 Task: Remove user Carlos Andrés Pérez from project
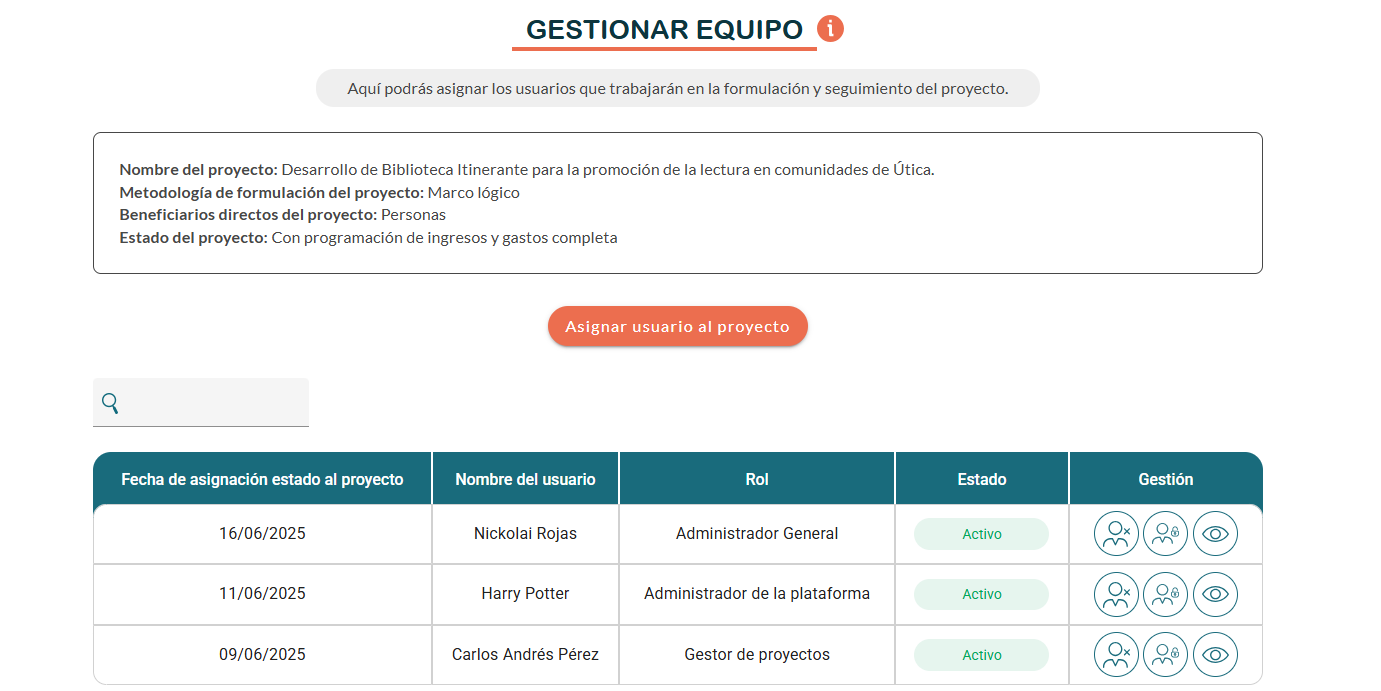[x=1116, y=655]
